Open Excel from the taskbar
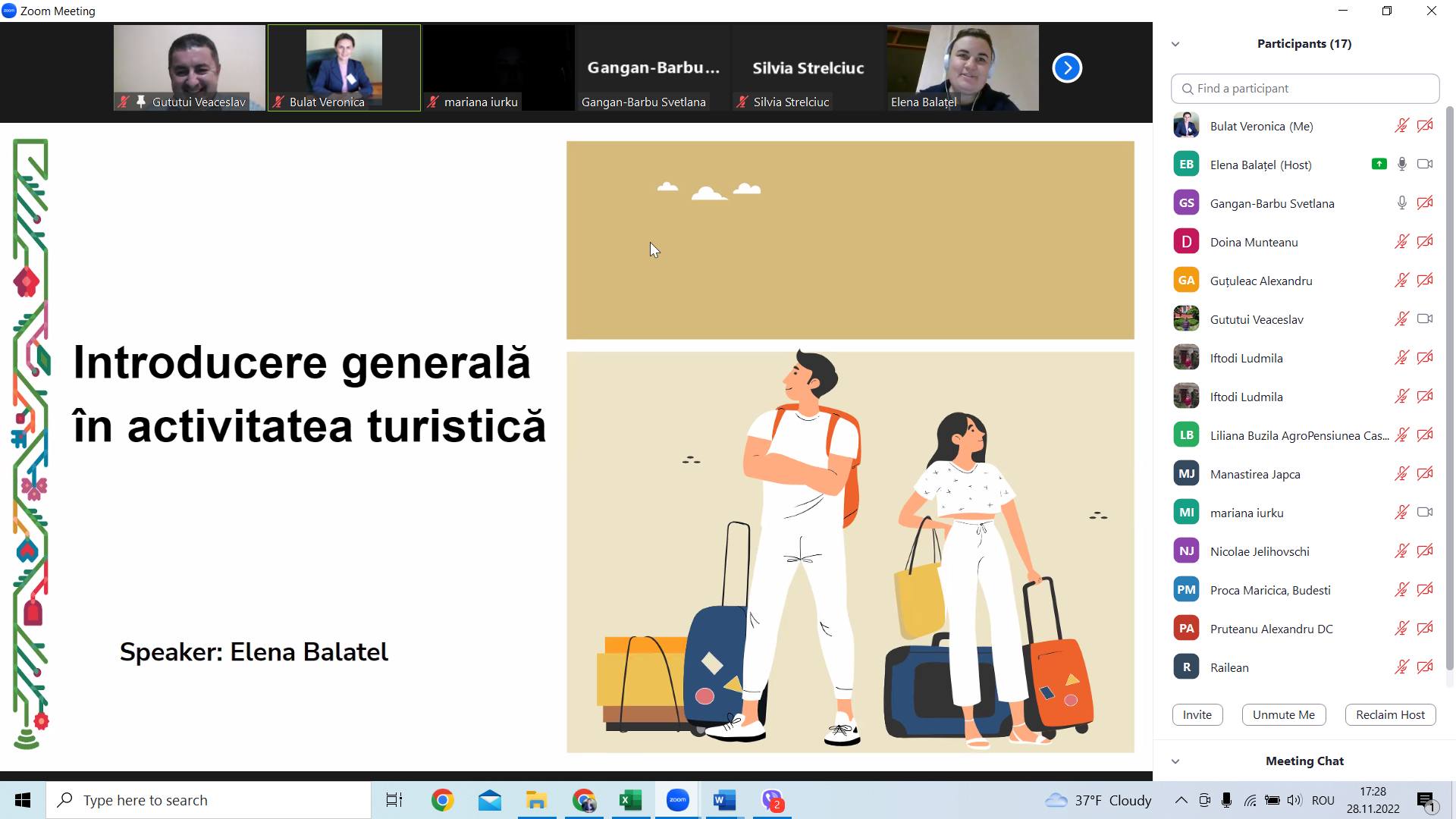The width and height of the screenshot is (1456, 819). (630, 800)
